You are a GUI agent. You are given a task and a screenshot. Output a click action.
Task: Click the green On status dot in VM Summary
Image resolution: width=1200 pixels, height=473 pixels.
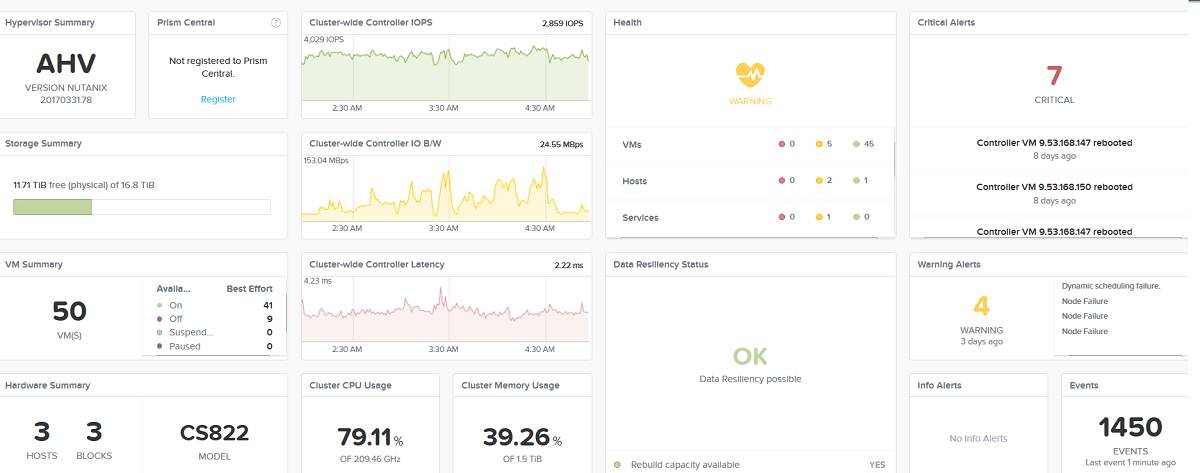coord(158,305)
